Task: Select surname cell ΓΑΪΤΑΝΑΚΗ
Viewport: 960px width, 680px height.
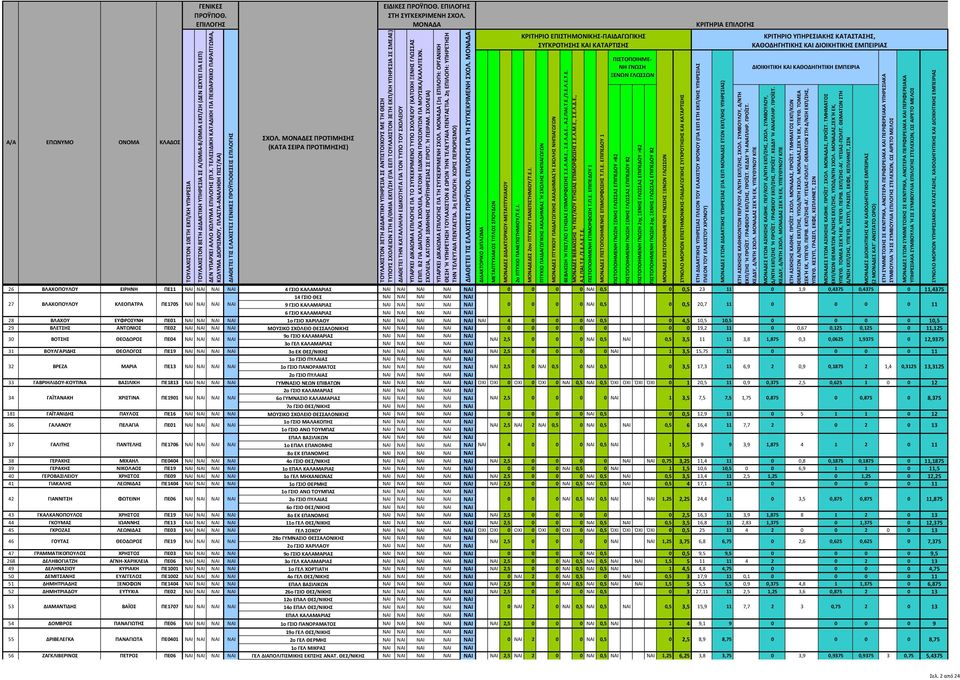Action: pyautogui.click(x=59, y=397)
